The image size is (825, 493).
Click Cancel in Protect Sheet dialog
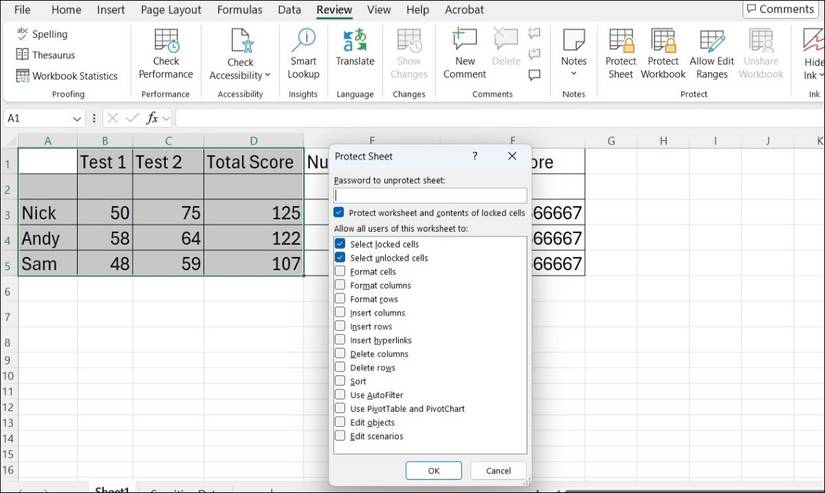tap(498, 470)
